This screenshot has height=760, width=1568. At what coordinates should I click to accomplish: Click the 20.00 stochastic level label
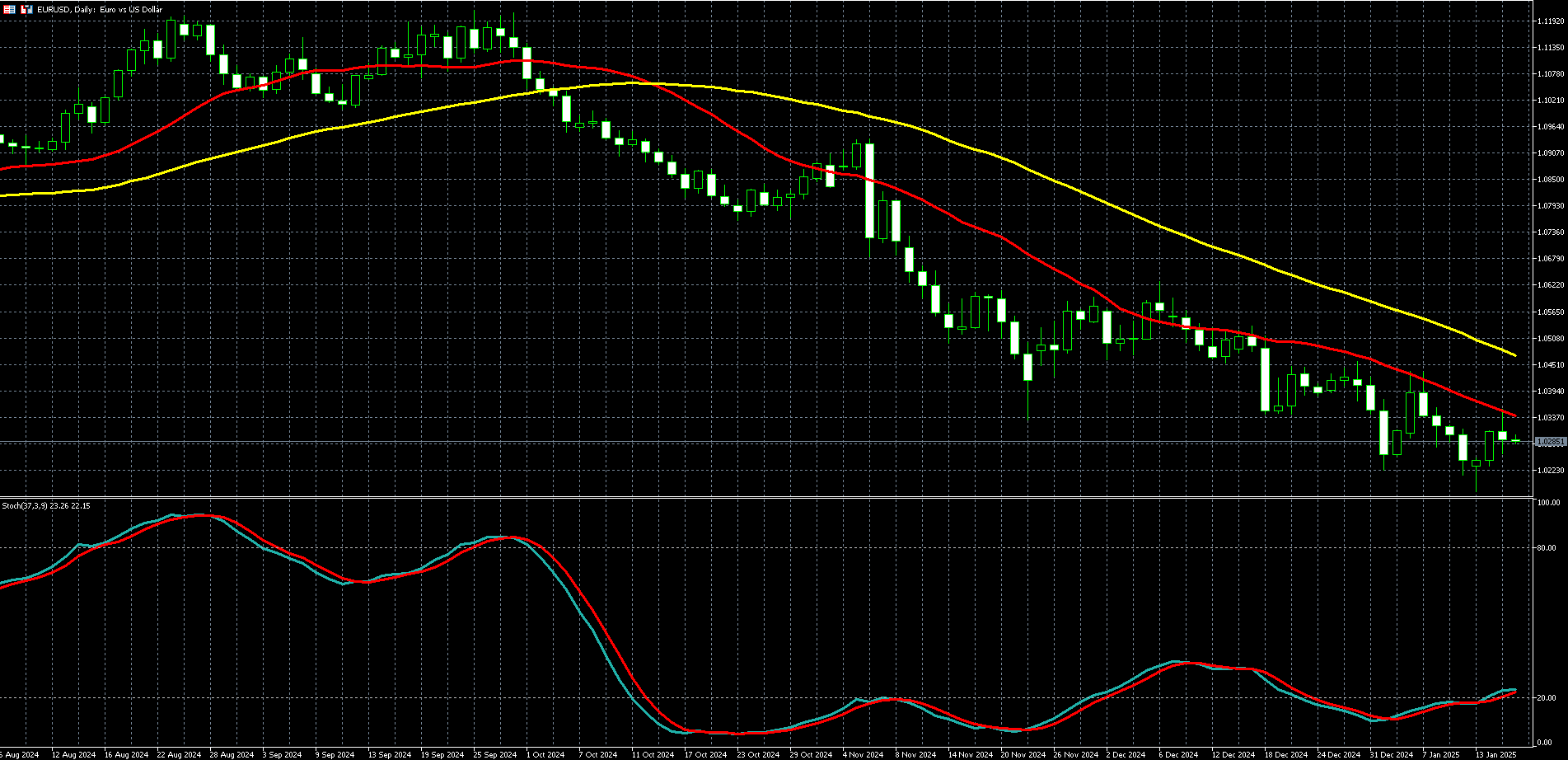tap(1547, 698)
